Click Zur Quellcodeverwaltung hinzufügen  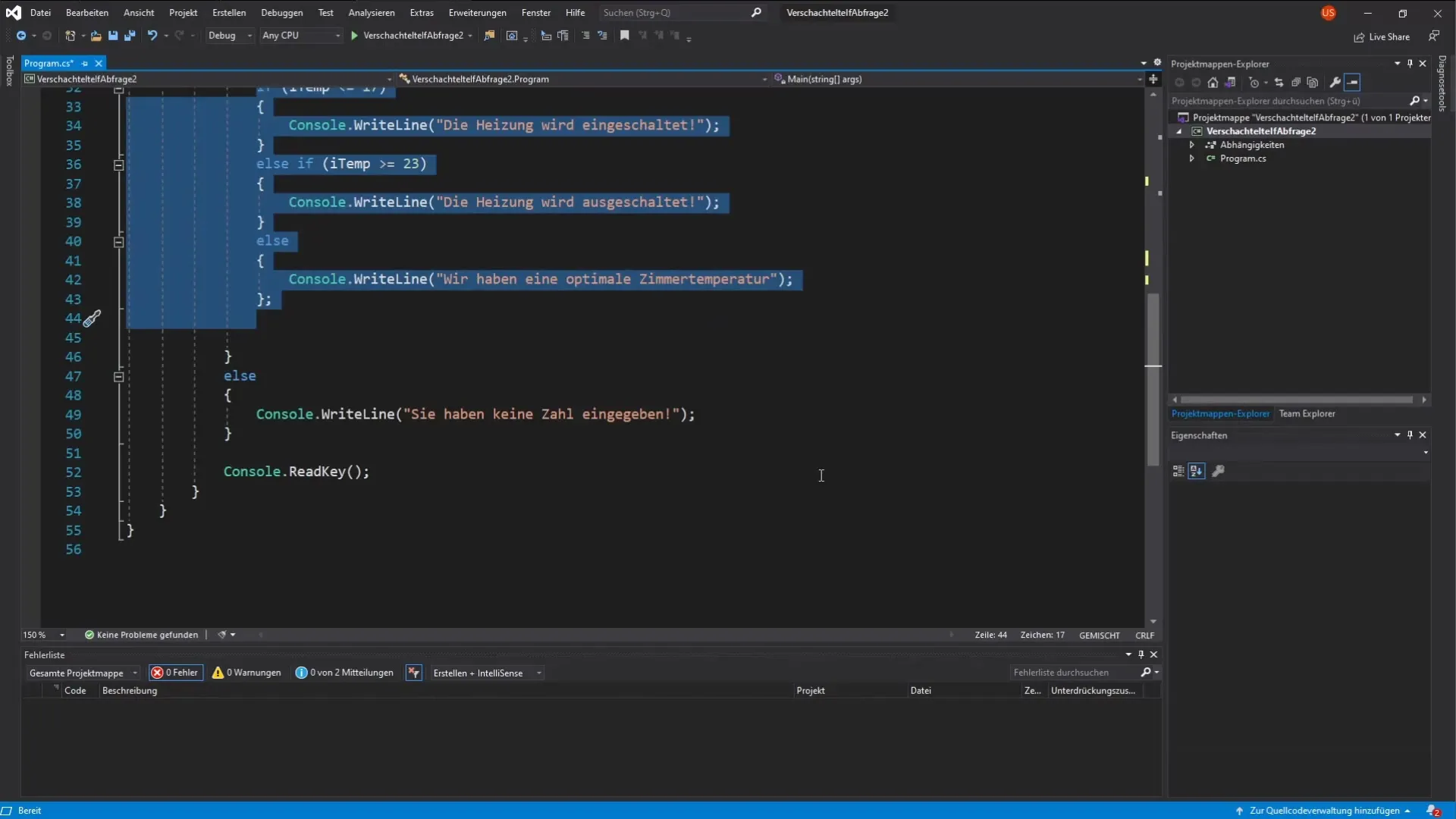(1323, 811)
